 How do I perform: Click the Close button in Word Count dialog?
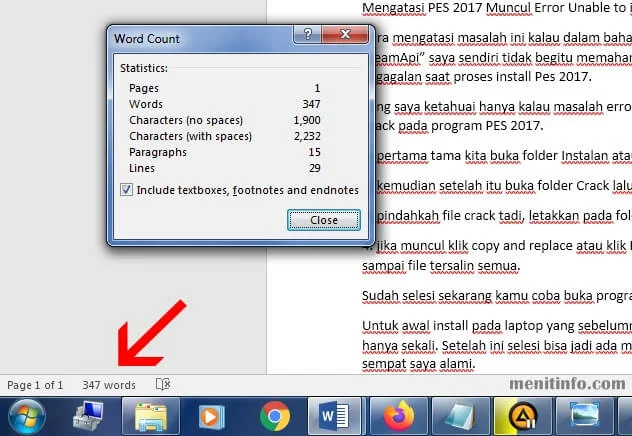[x=324, y=220]
